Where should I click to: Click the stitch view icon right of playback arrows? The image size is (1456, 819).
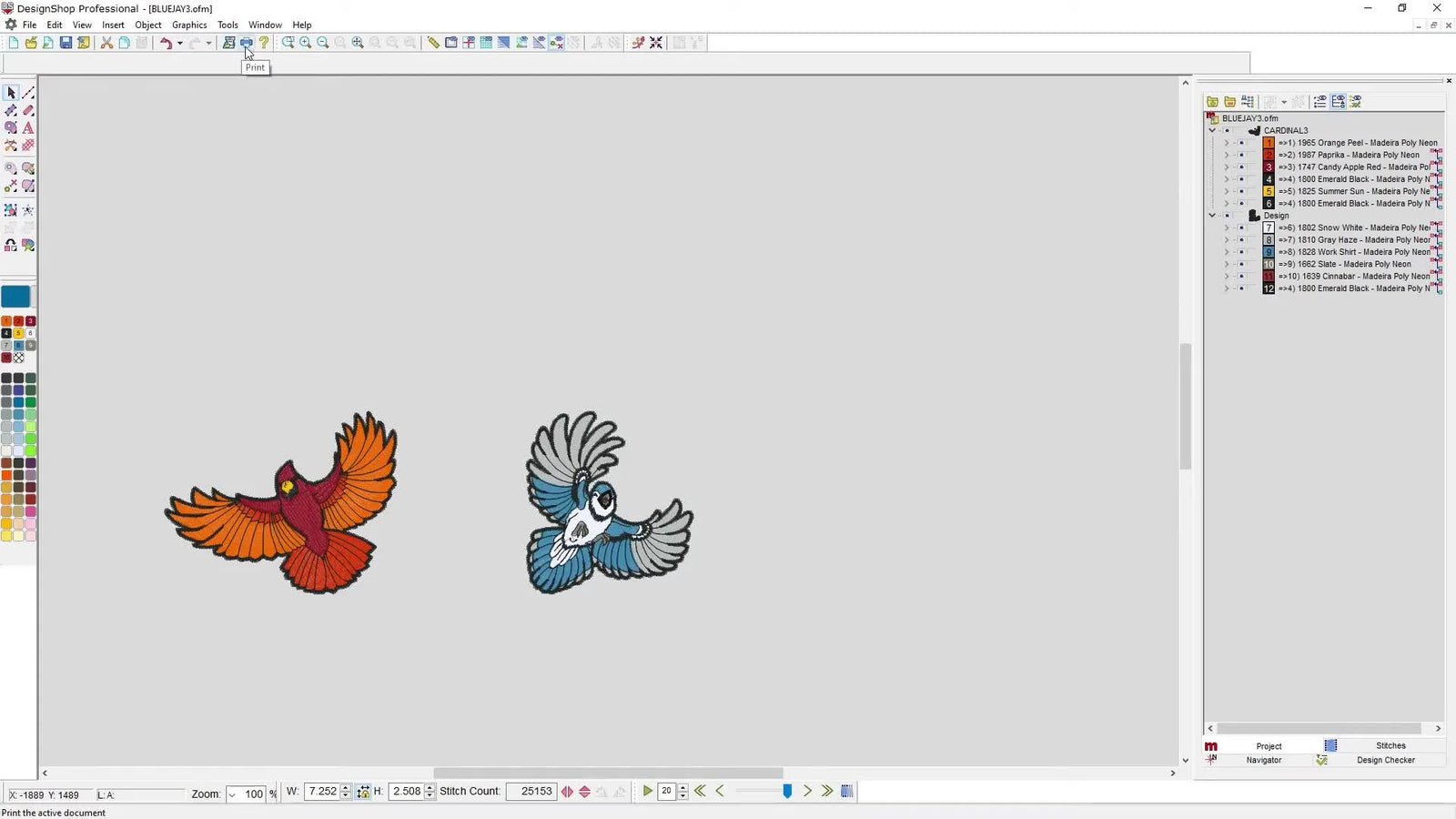pyautogui.click(x=847, y=792)
